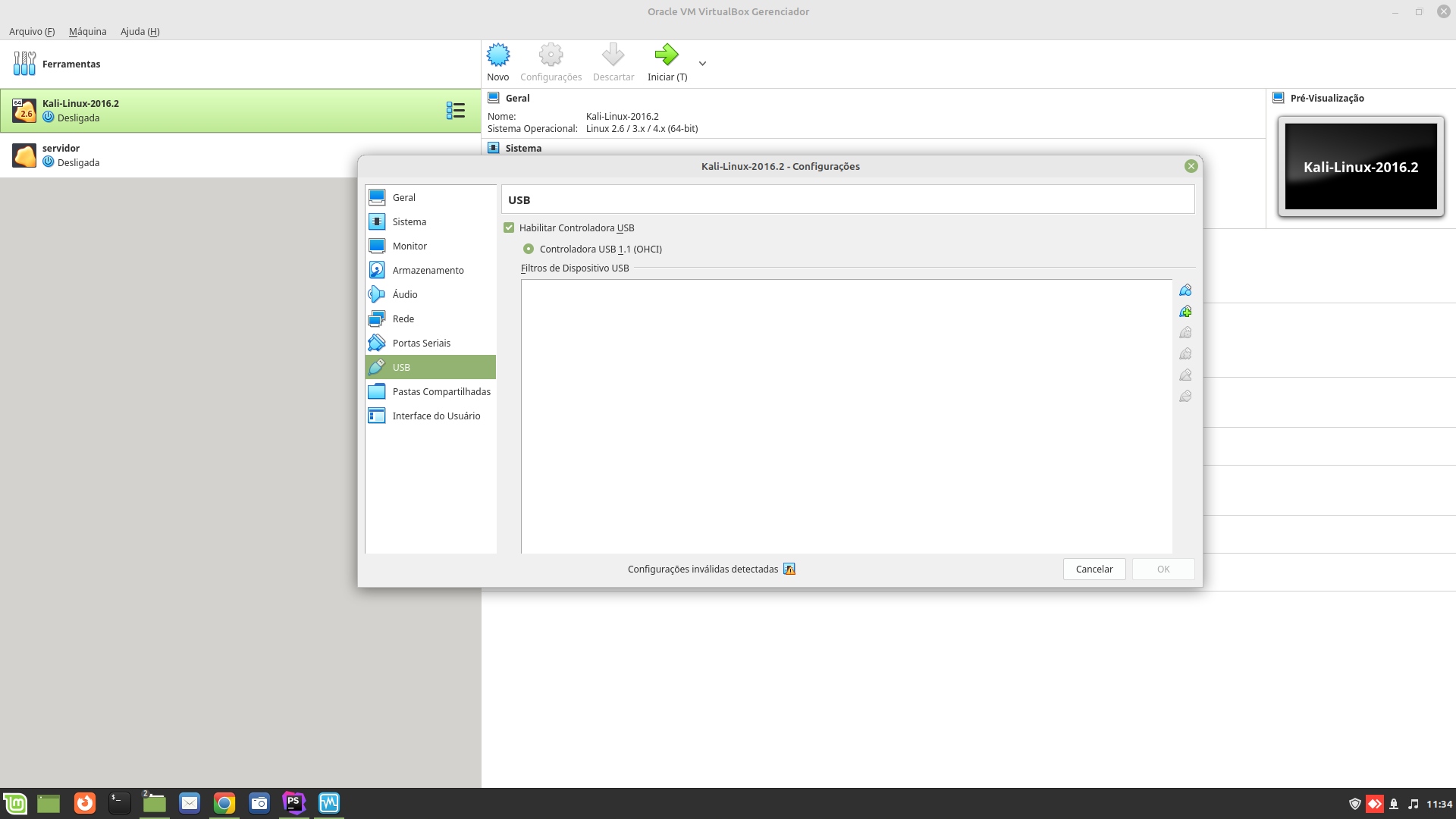Click the clock showing 11:34
Screen dimensions: 1456x819
tap(1439, 804)
